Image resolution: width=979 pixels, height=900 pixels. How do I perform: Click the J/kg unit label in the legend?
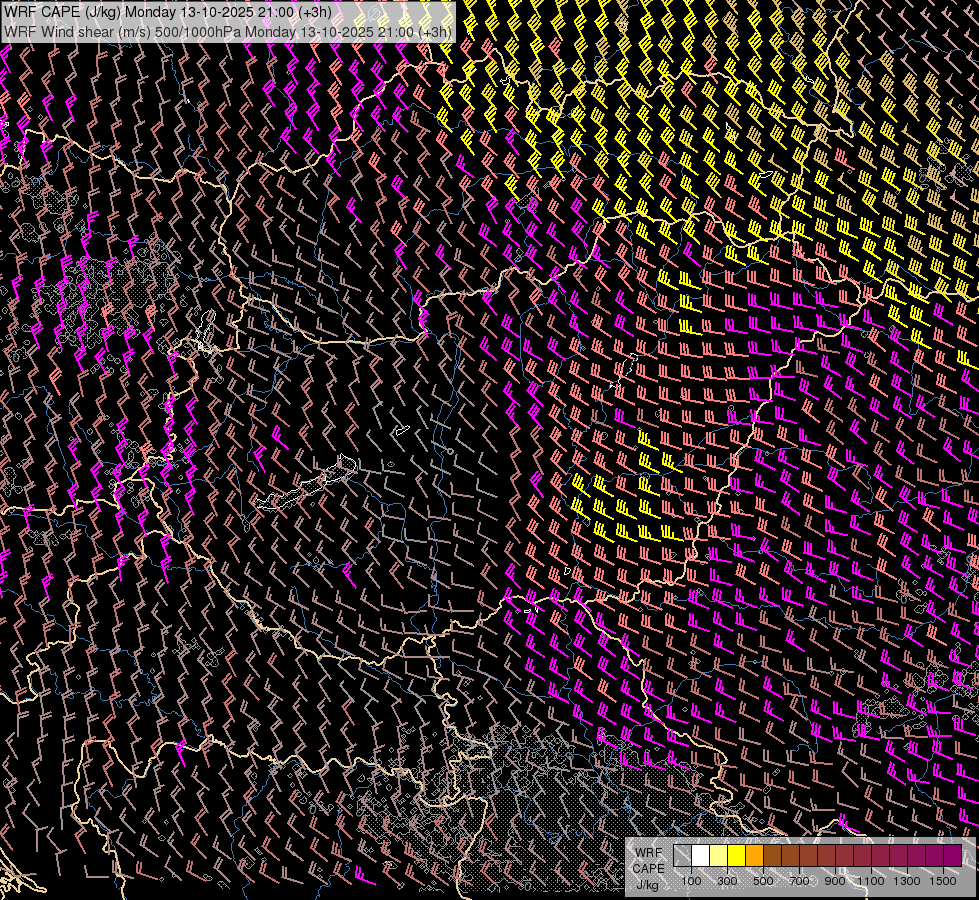coord(647,884)
